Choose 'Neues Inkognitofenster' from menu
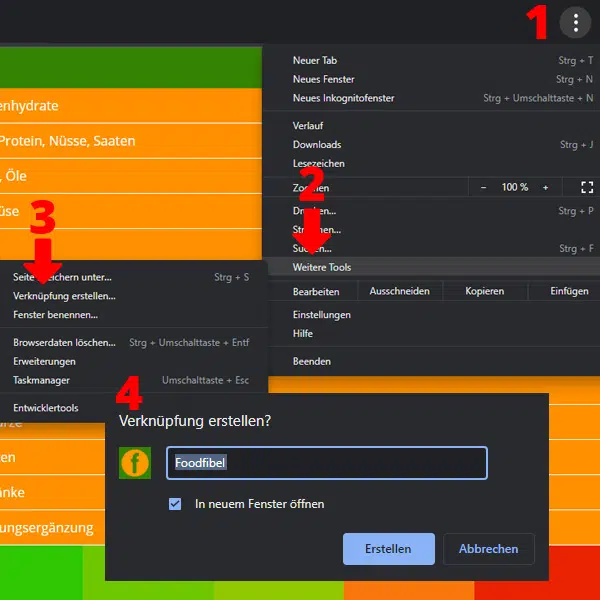Image resolution: width=600 pixels, height=600 pixels. [x=343, y=98]
